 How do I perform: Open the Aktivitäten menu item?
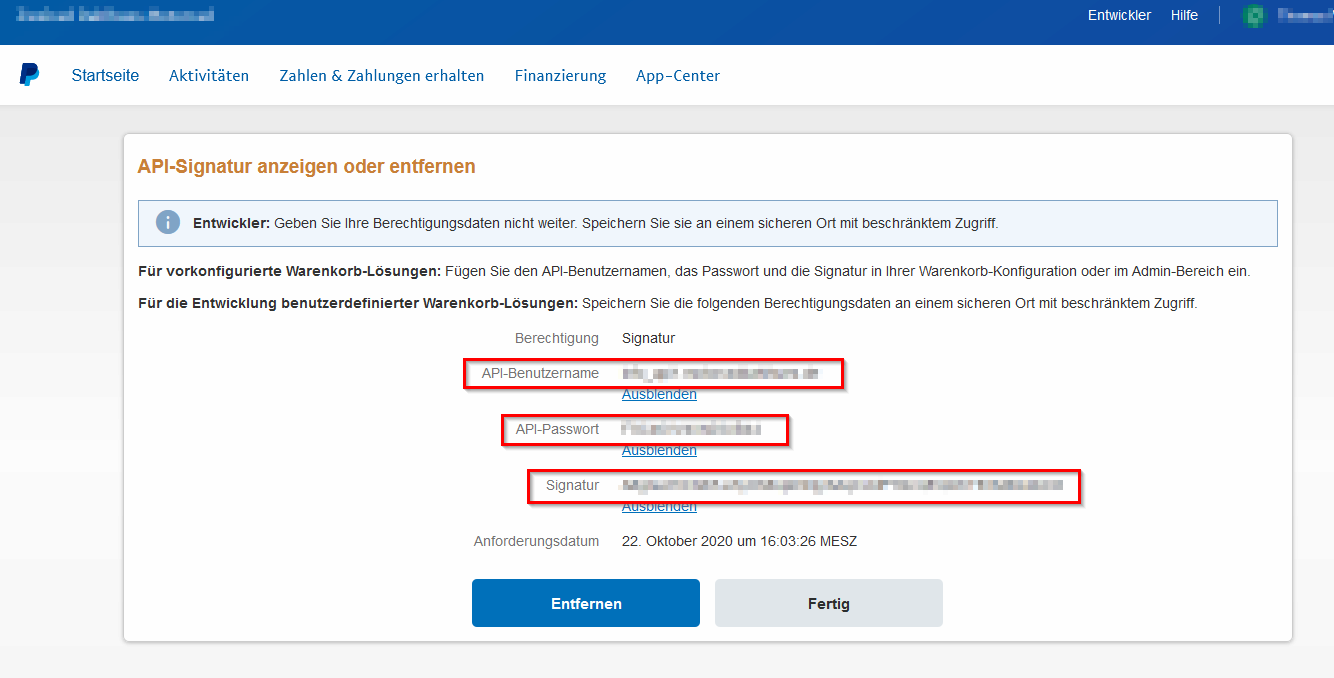pyautogui.click(x=209, y=75)
